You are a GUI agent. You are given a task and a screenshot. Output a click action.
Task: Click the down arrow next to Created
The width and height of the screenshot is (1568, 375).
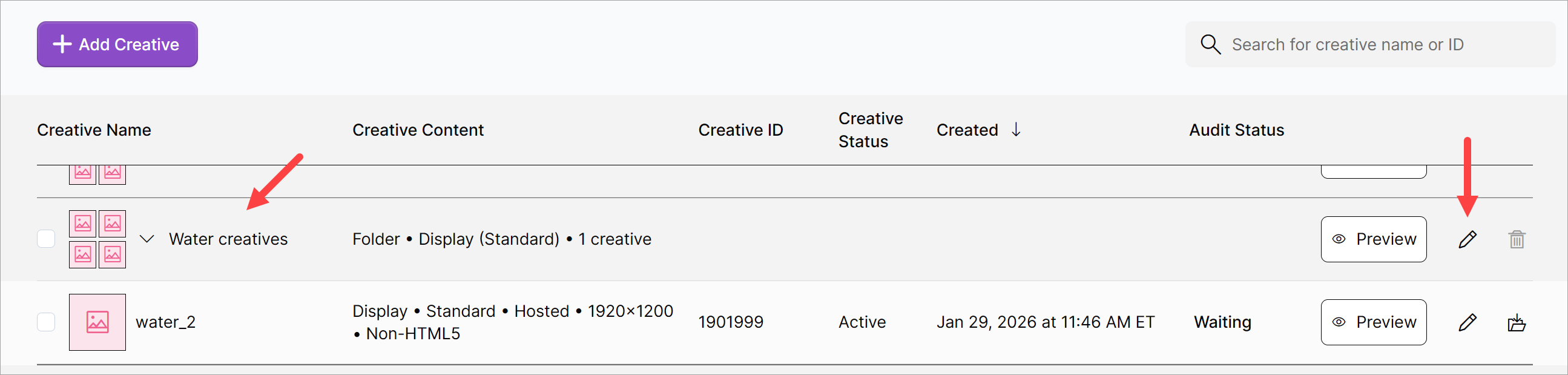(x=1016, y=130)
